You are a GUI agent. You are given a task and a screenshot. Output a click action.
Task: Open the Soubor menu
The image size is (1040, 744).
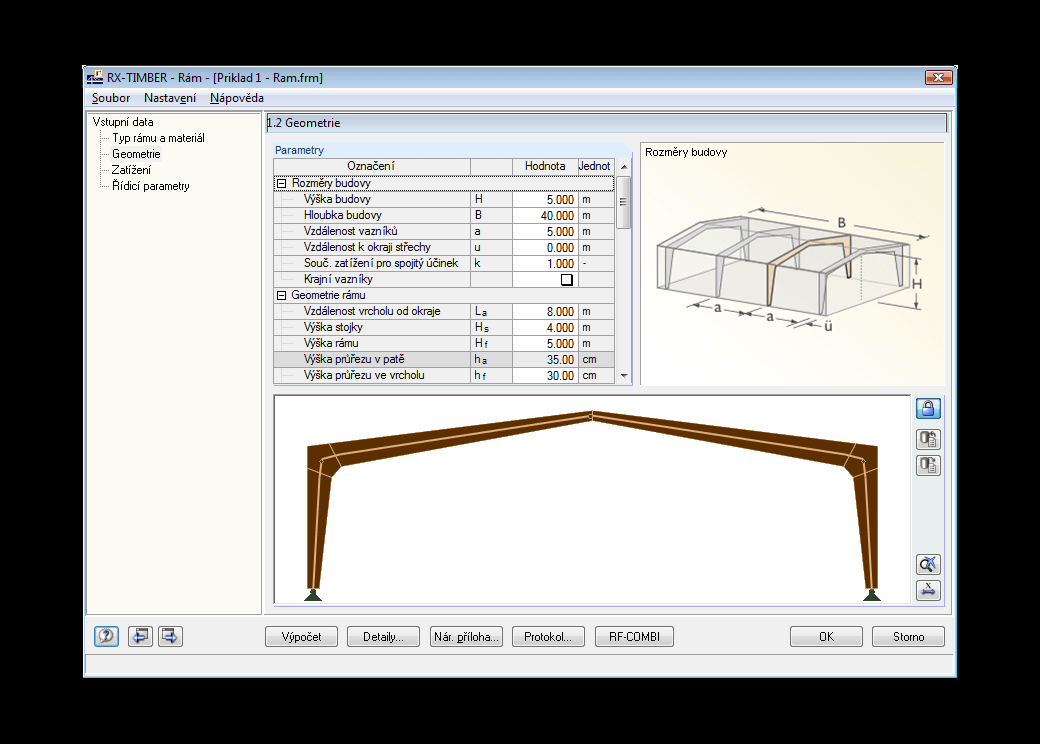[111, 98]
